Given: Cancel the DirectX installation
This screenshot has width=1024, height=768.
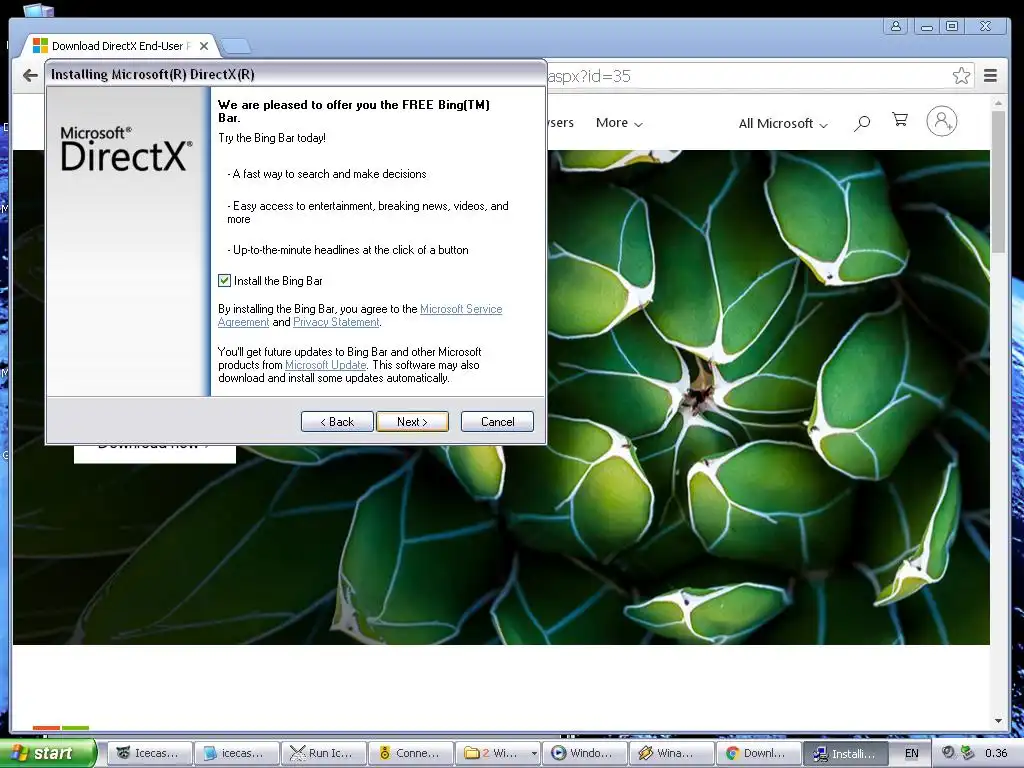Looking at the screenshot, I should pos(497,422).
